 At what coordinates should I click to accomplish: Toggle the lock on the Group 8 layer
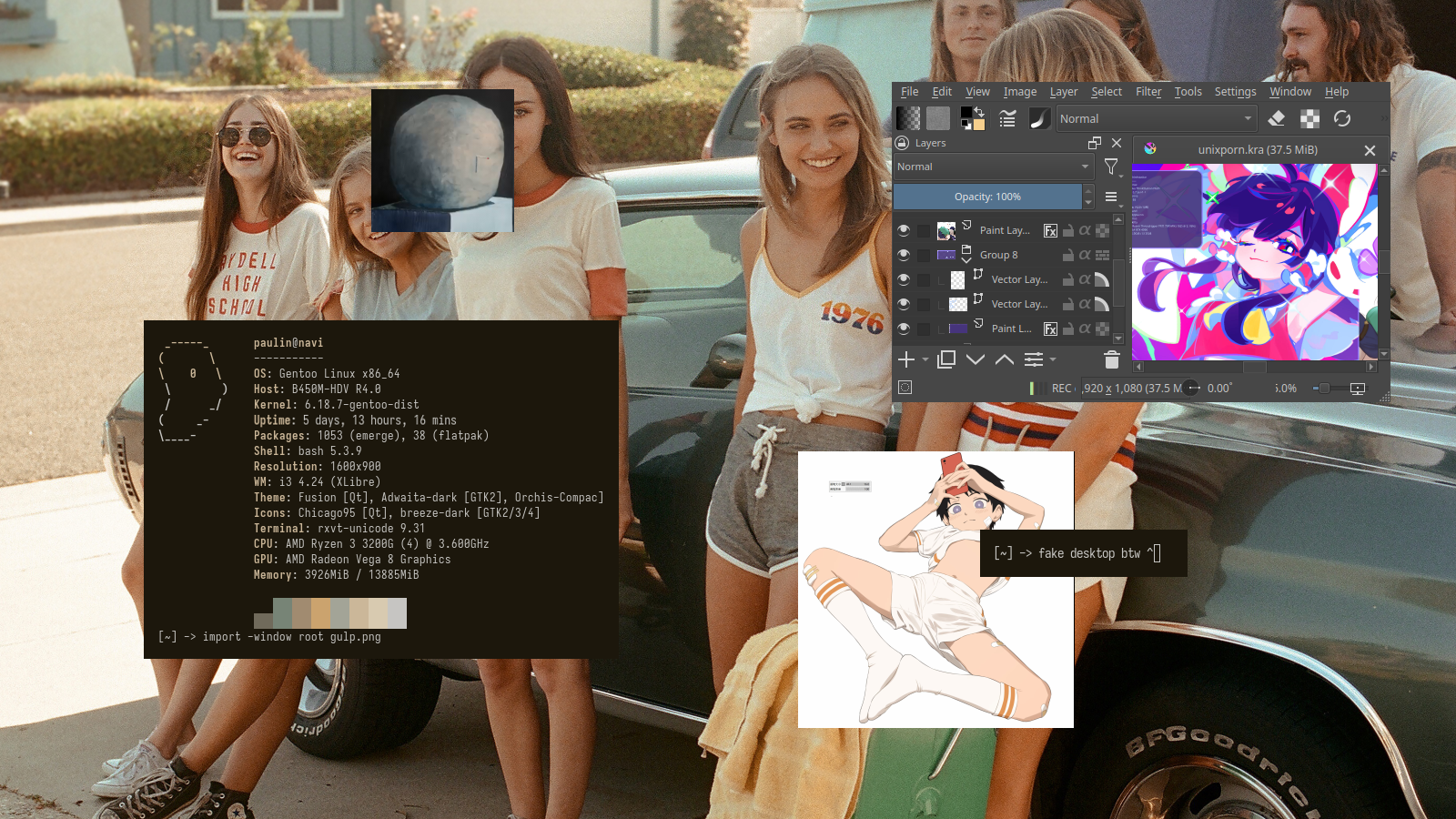pos(1068,256)
